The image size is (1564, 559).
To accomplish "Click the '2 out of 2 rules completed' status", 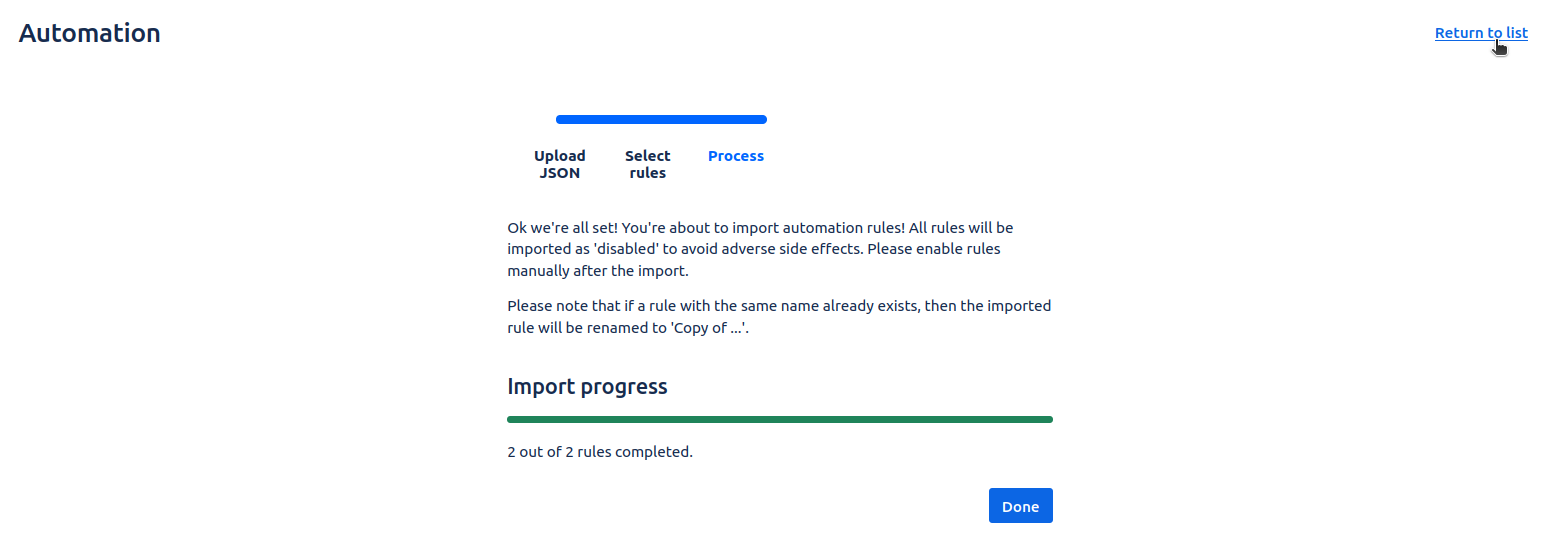I will coord(599,452).
